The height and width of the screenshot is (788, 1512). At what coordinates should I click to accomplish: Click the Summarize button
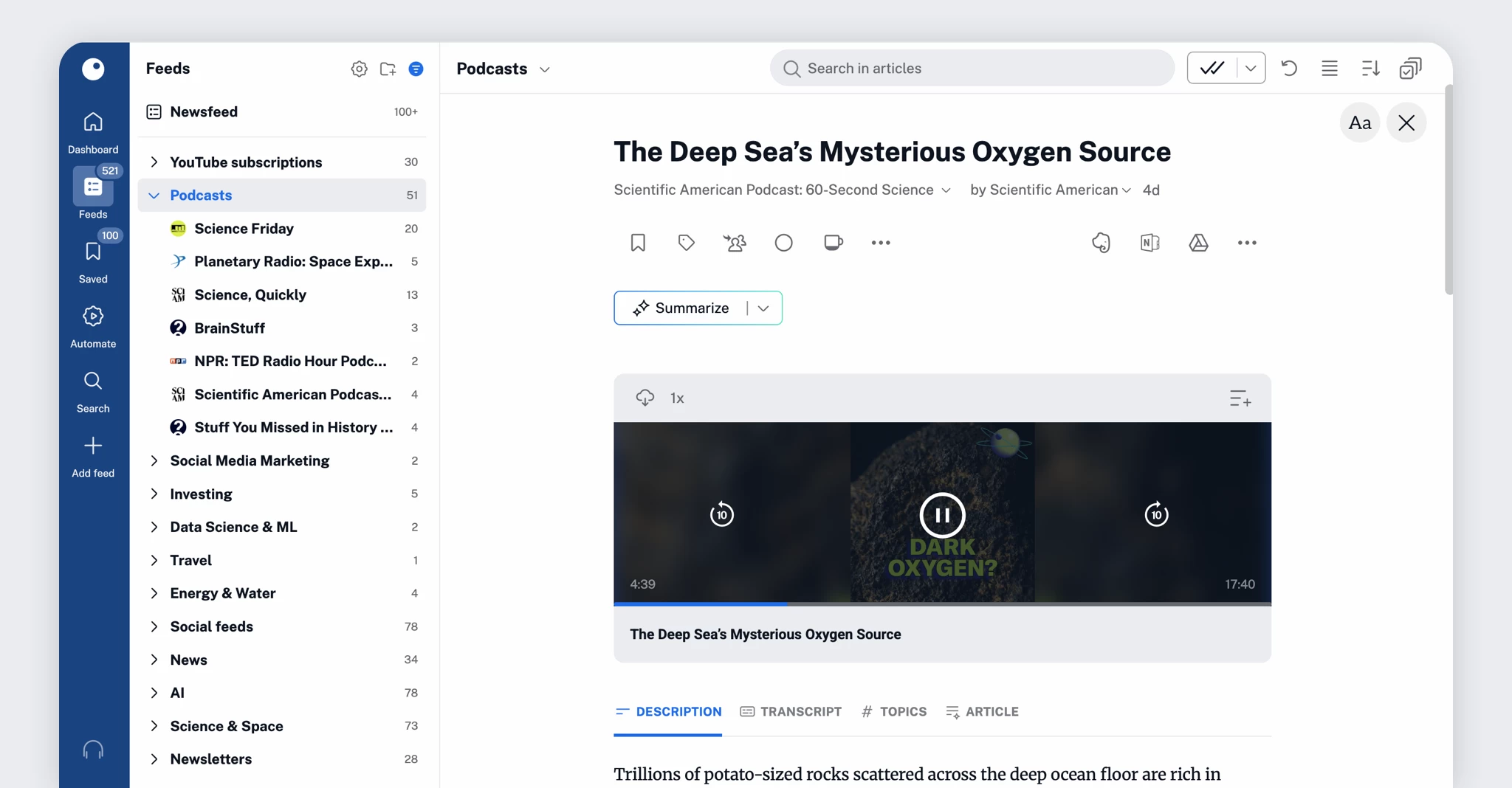tap(681, 308)
